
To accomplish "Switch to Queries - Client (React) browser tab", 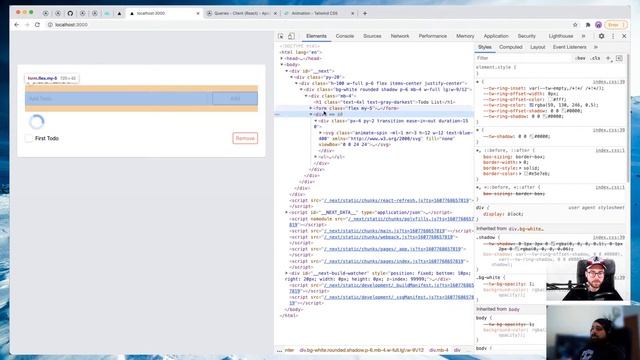I will 242,13.
